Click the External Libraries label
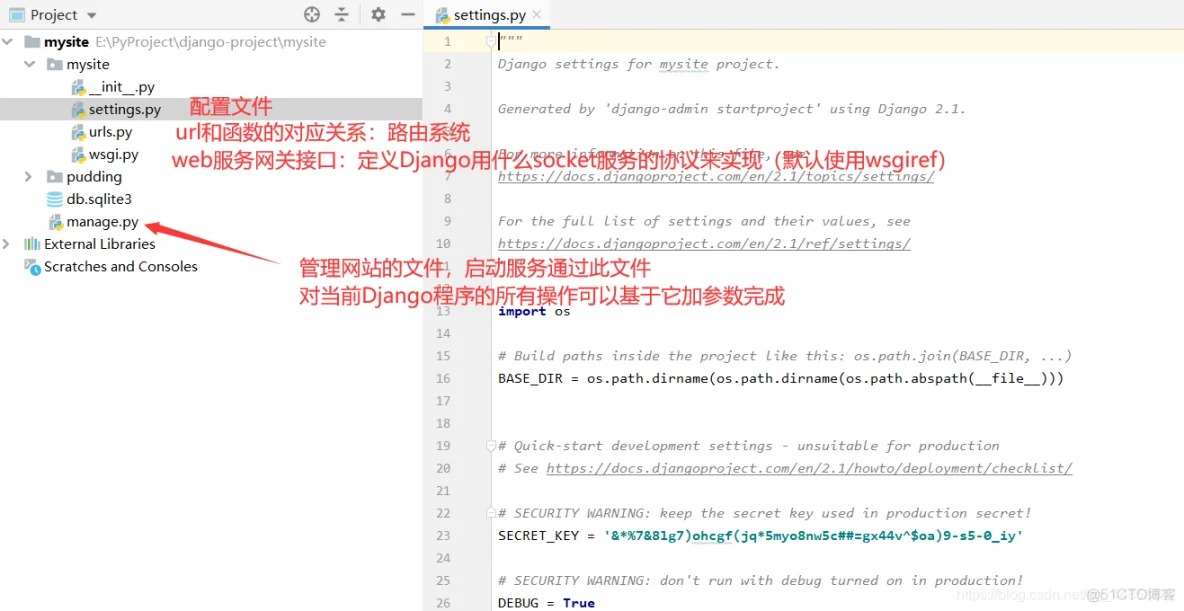The width and height of the screenshot is (1184, 611). [x=100, y=244]
